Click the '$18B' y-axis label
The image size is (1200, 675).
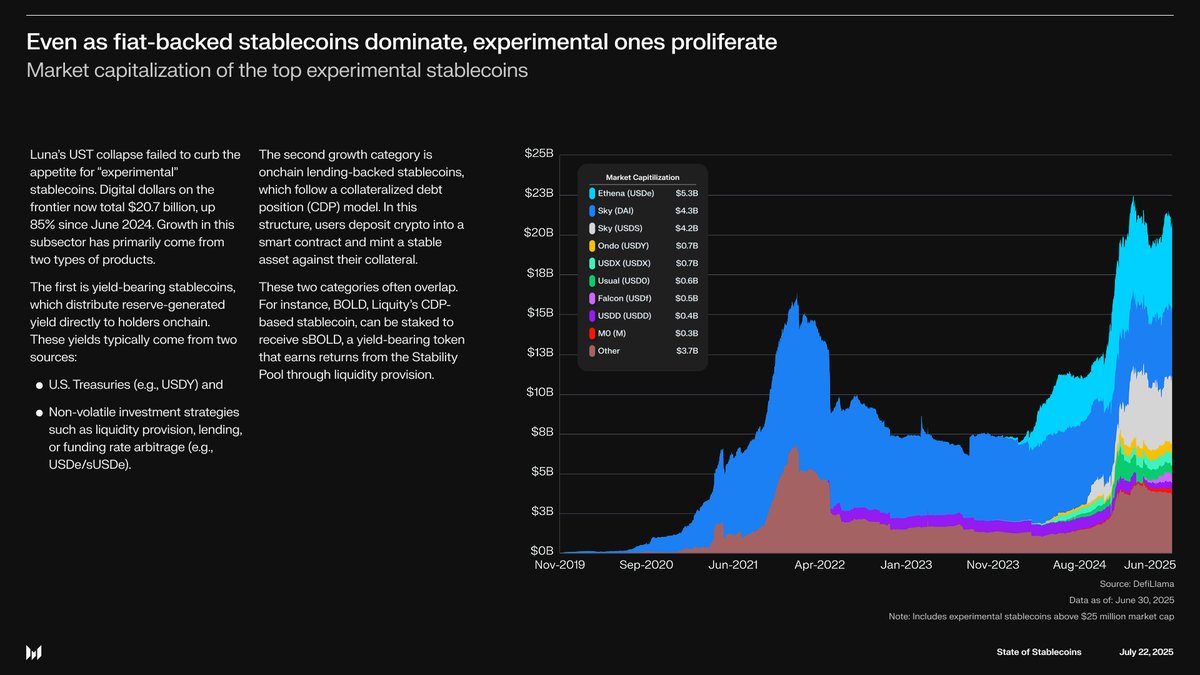[538, 272]
